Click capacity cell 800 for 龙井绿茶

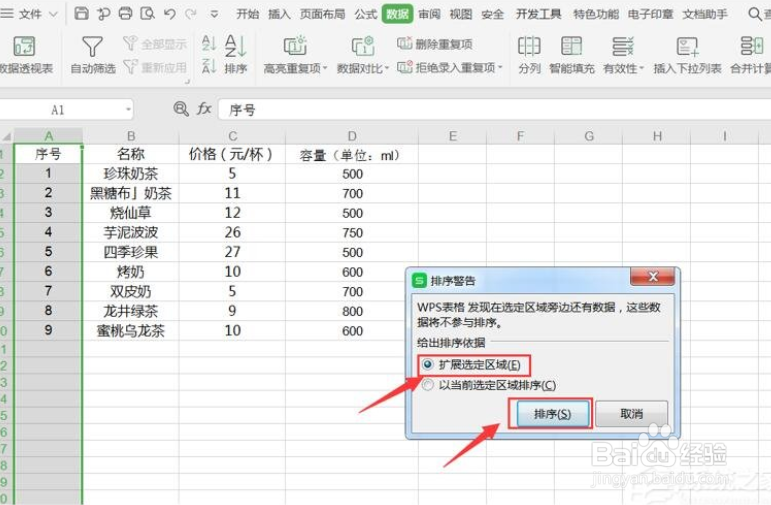[x=352, y=311]
